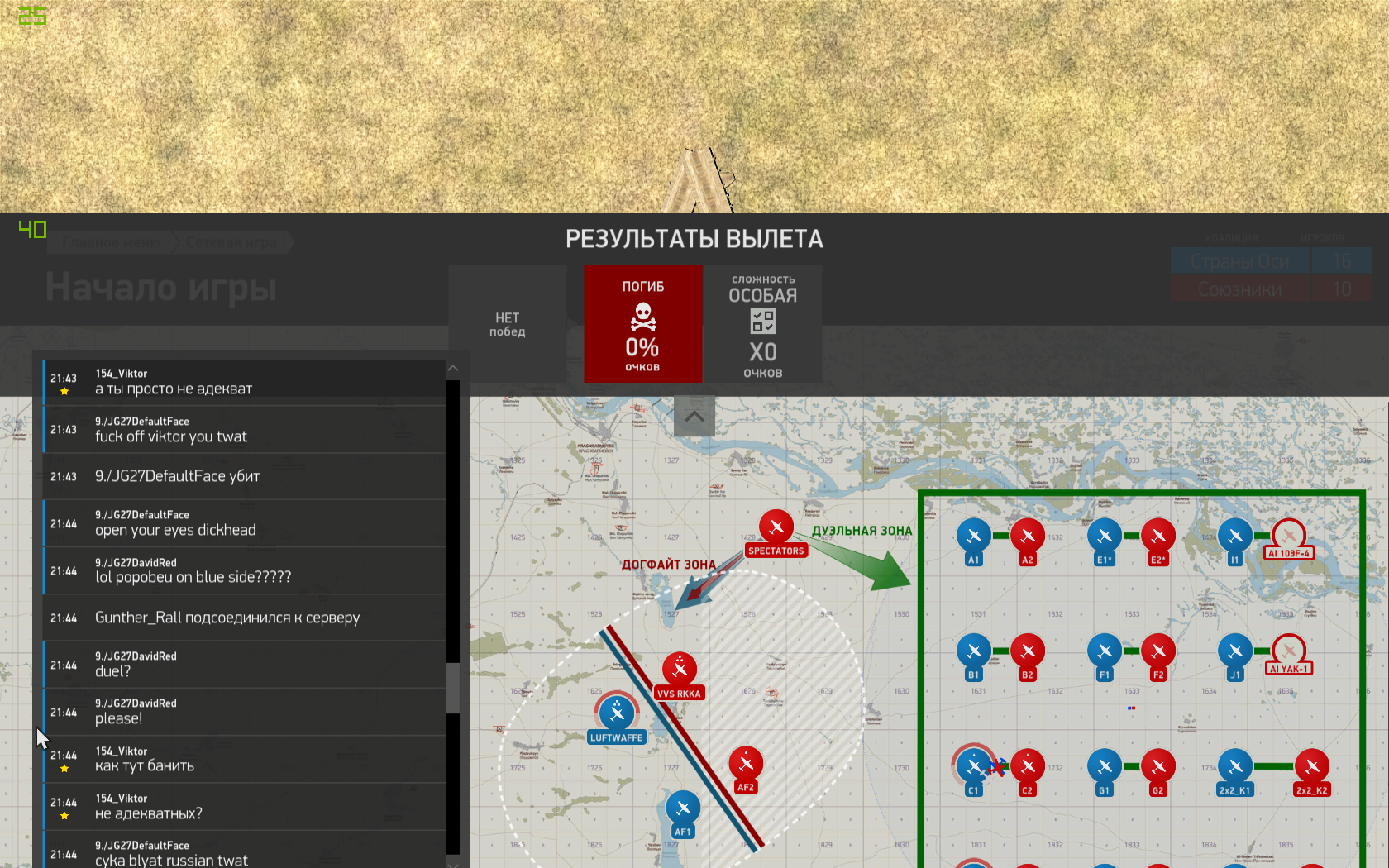The height and width of the screenshot is (868, 1389).
Task: Click 154_Viktor's 'не адекватных?' message
Action: 244,806
